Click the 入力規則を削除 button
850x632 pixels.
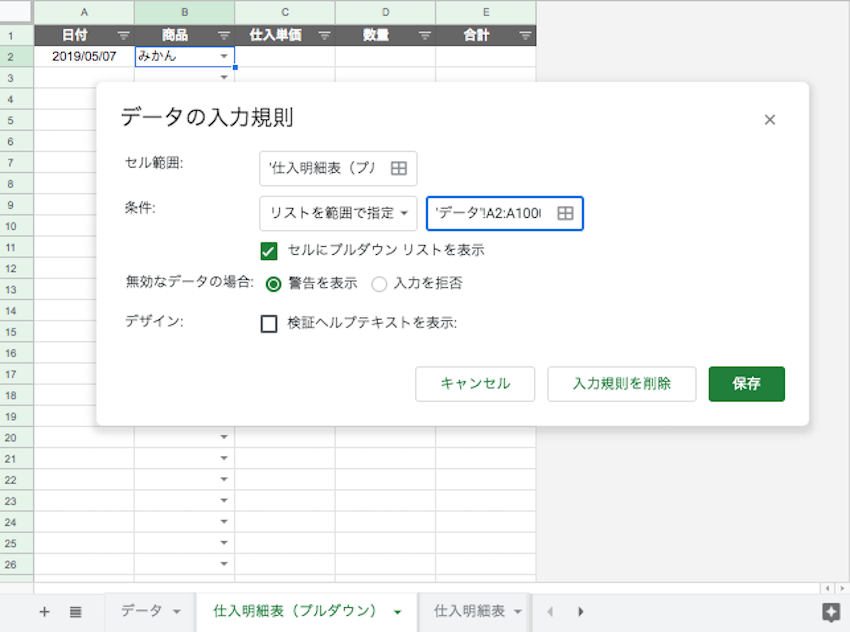point(621,383)
